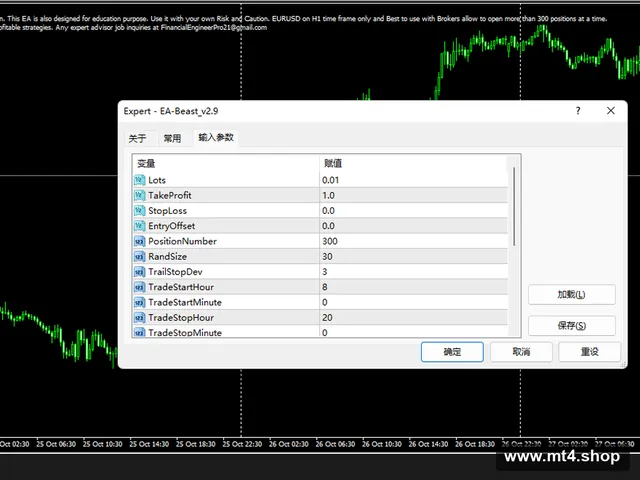Click the TrailStopDev integer icon

tap(140, 272)
